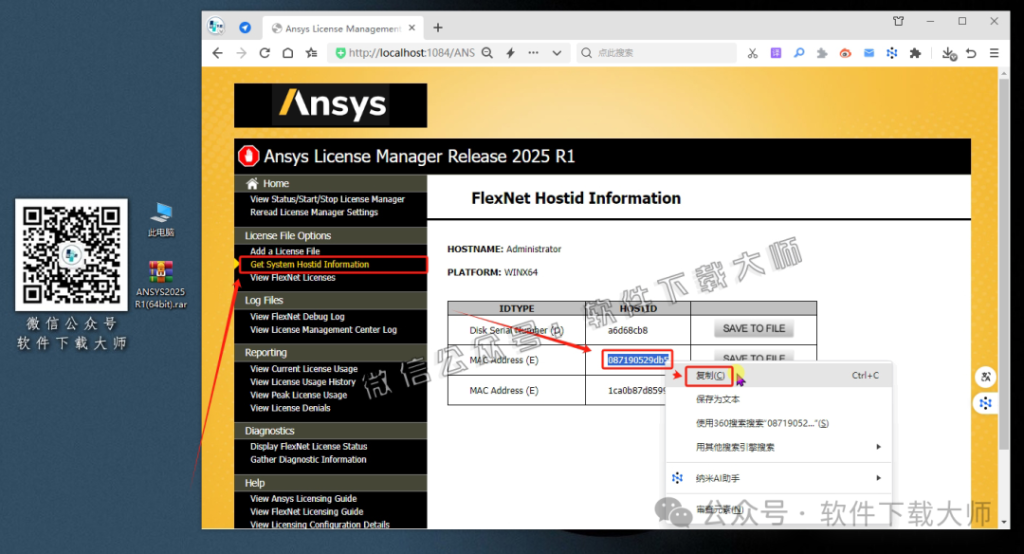Click the Nano AI toolbar icon
Screen dimensions: 1024x554
click(891, 53)
